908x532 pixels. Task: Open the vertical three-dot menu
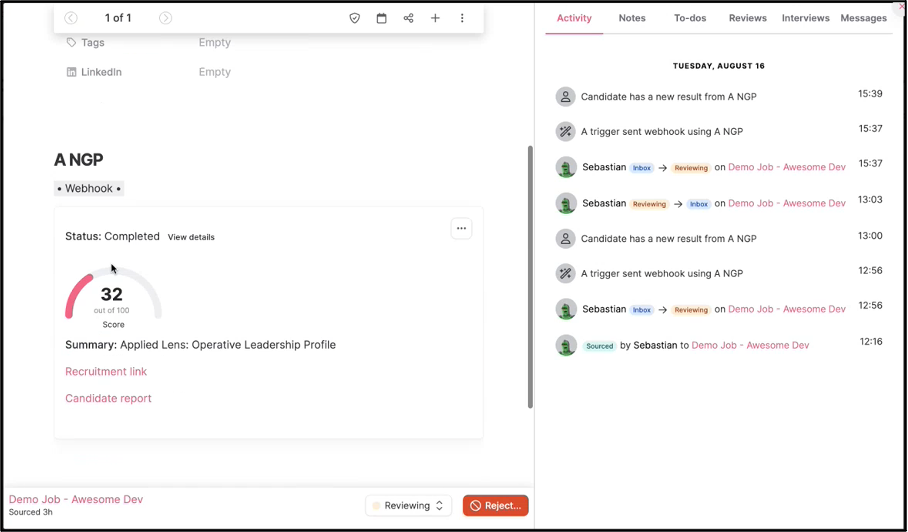(x=462, y=18)
